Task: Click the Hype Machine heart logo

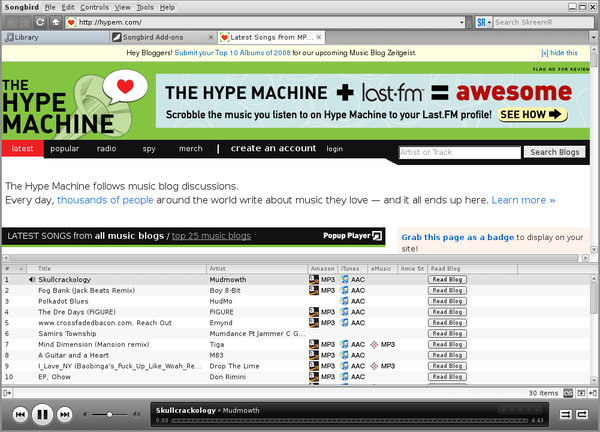Action: click(x=125, y=86)
